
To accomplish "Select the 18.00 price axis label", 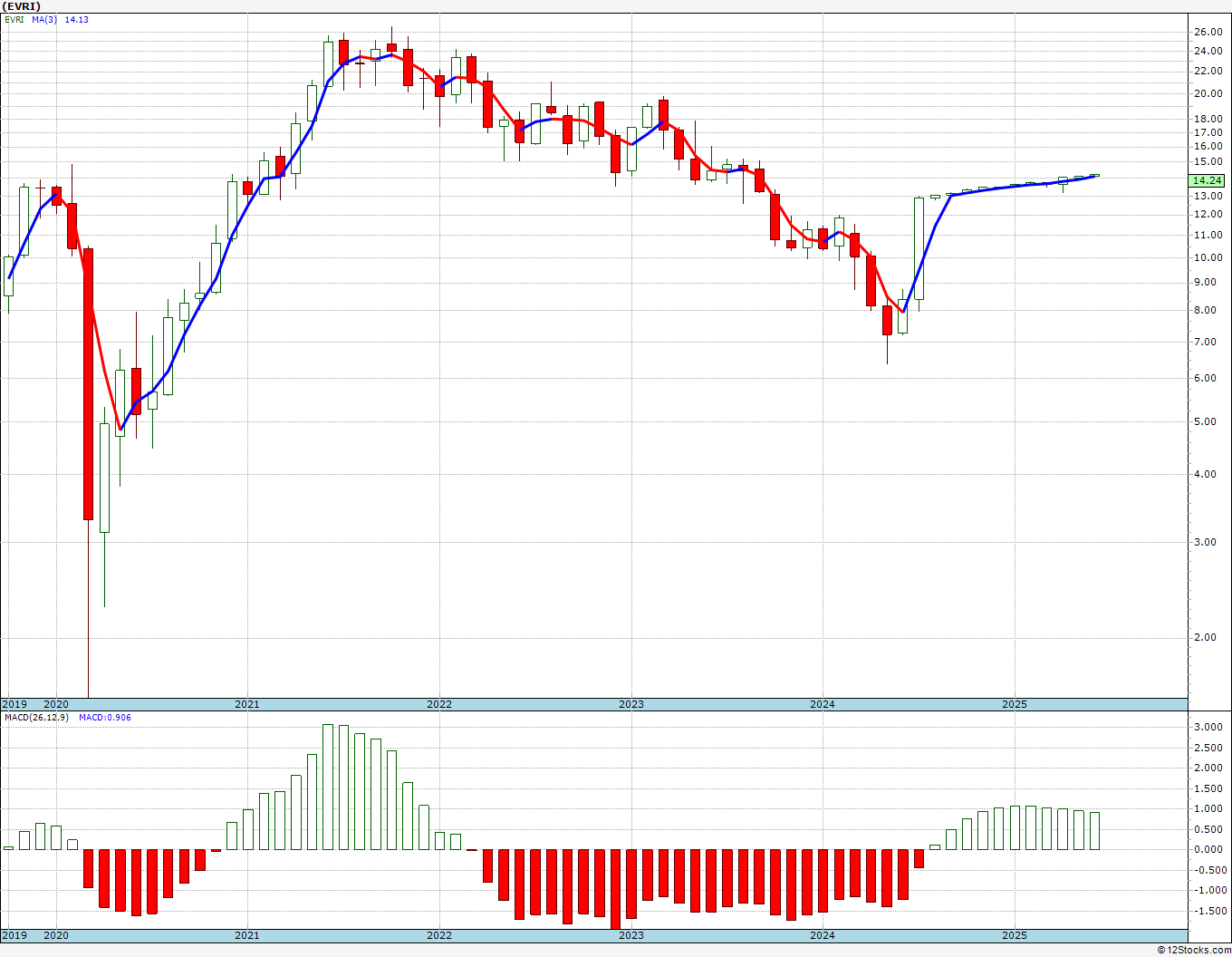I will point(1208,119).
